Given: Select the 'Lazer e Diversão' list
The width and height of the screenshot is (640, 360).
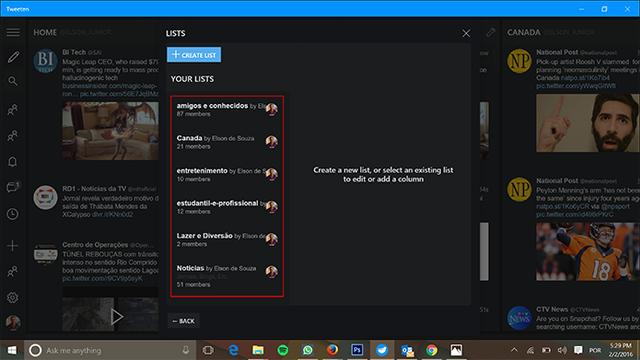Looking at the screenshot, I should (227, 240).
